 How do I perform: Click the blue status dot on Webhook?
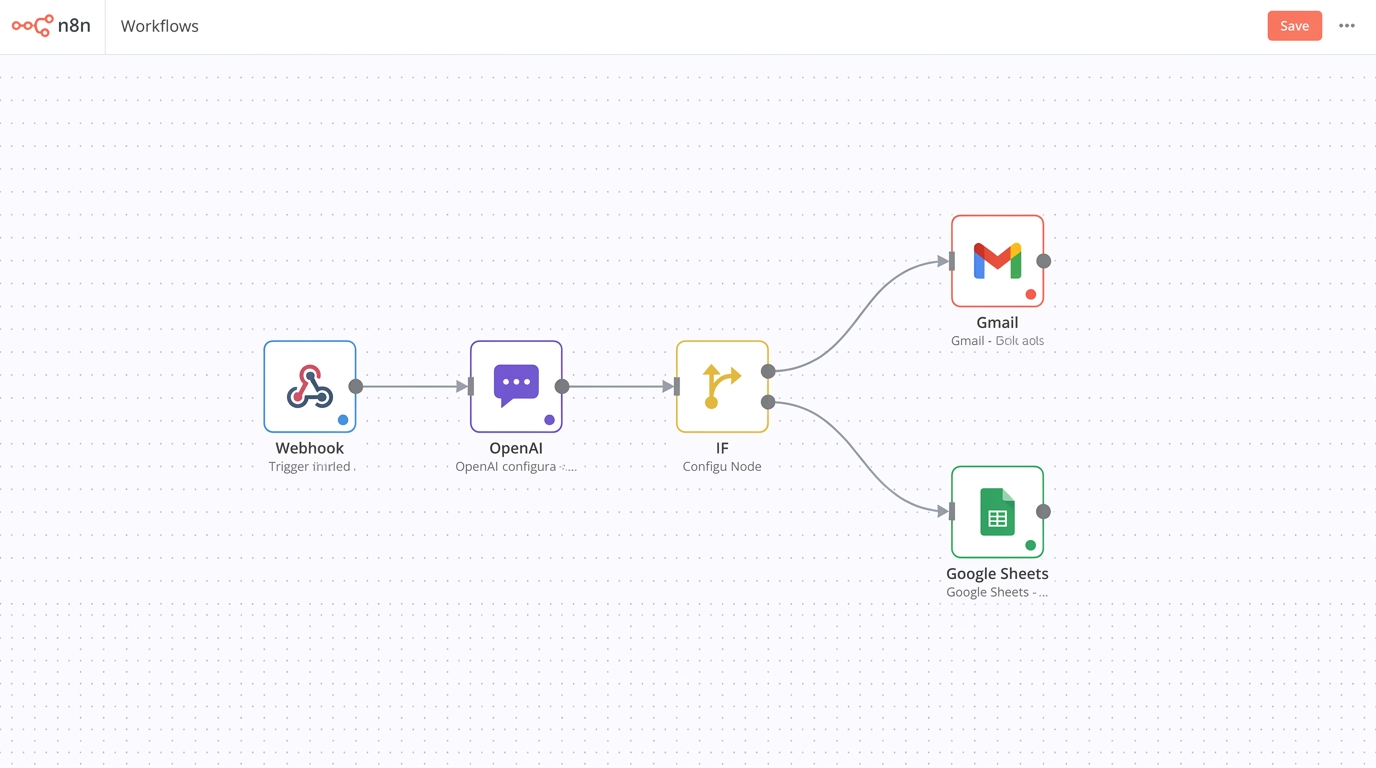click(343, 420)
